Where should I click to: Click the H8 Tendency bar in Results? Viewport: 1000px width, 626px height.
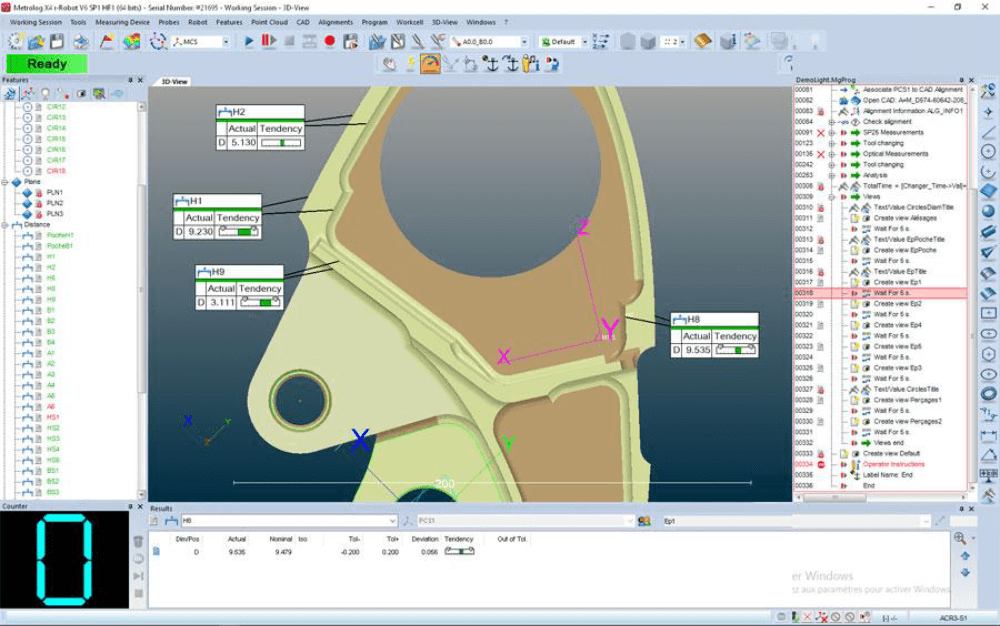pyautogui.click(x=459, y=551)
